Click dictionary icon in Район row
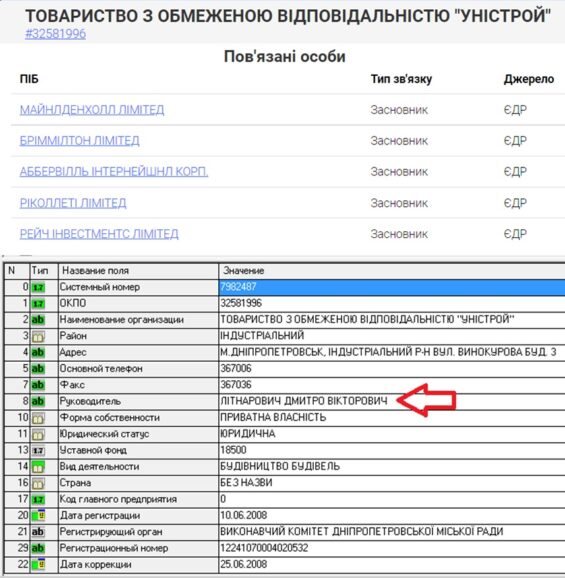Screen dimensions: 565x578 [x=38, y=336]
